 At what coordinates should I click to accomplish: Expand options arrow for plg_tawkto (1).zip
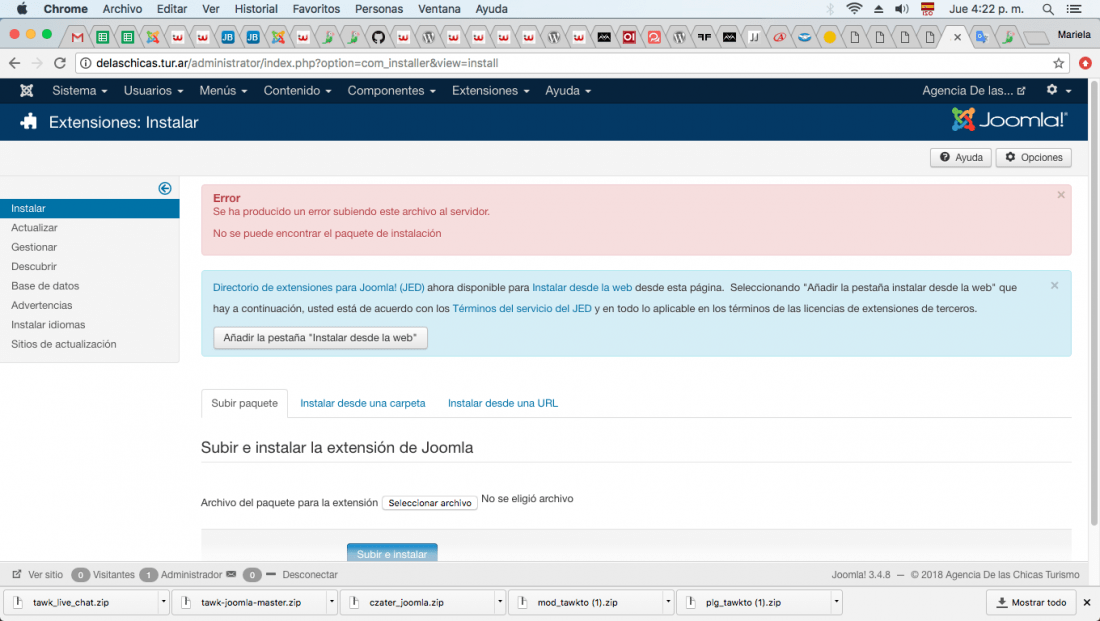[836, 602]
